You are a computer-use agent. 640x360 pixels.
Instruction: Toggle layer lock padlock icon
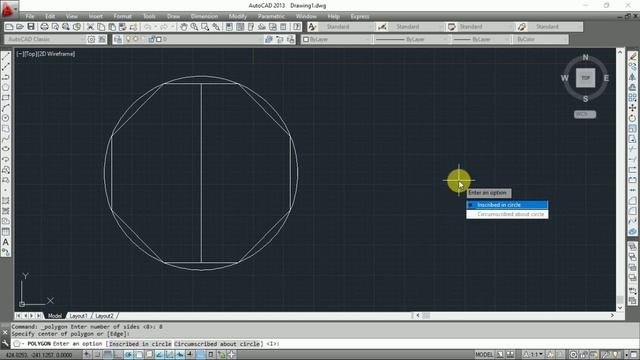[151, 39]
